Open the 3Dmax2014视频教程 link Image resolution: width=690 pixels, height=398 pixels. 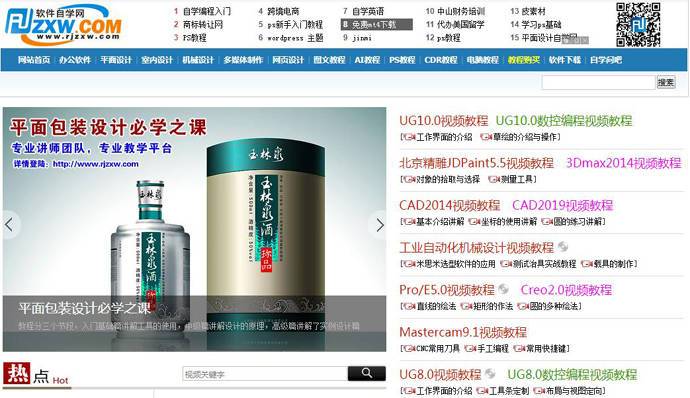623,163
